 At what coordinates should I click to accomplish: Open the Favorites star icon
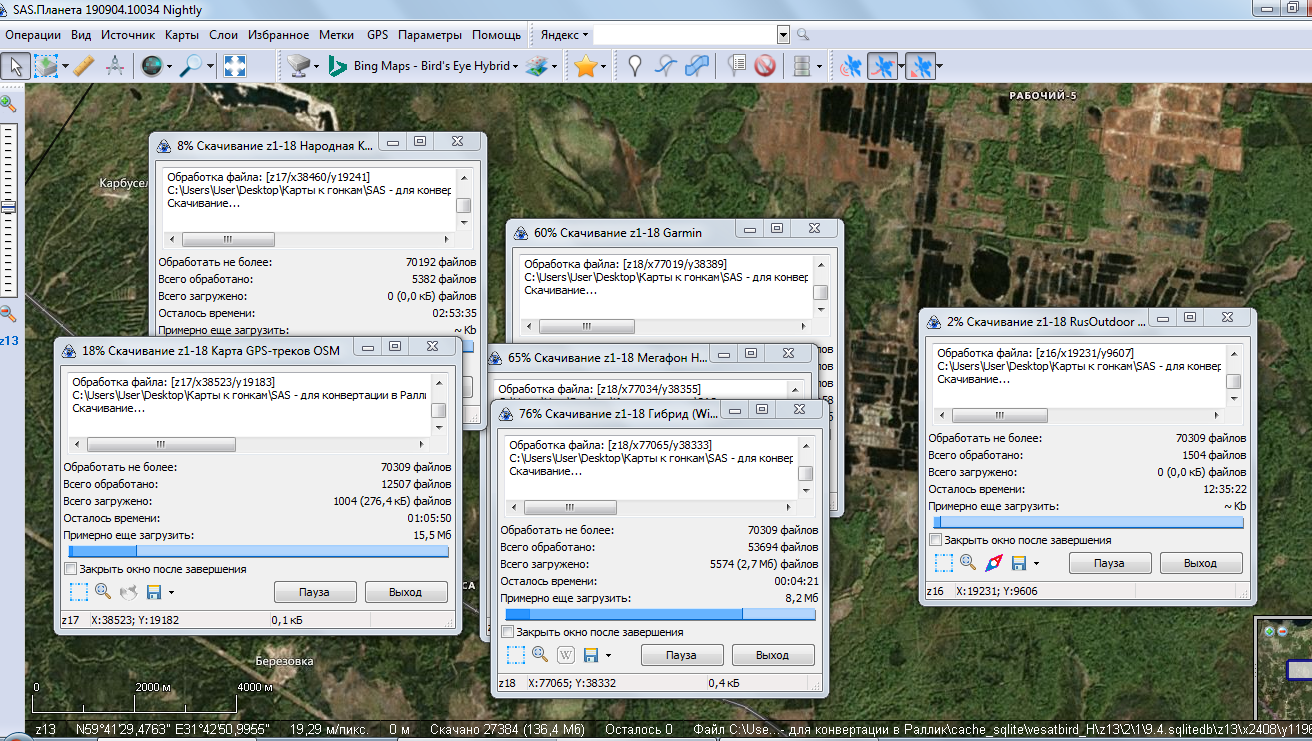[585, 66]
